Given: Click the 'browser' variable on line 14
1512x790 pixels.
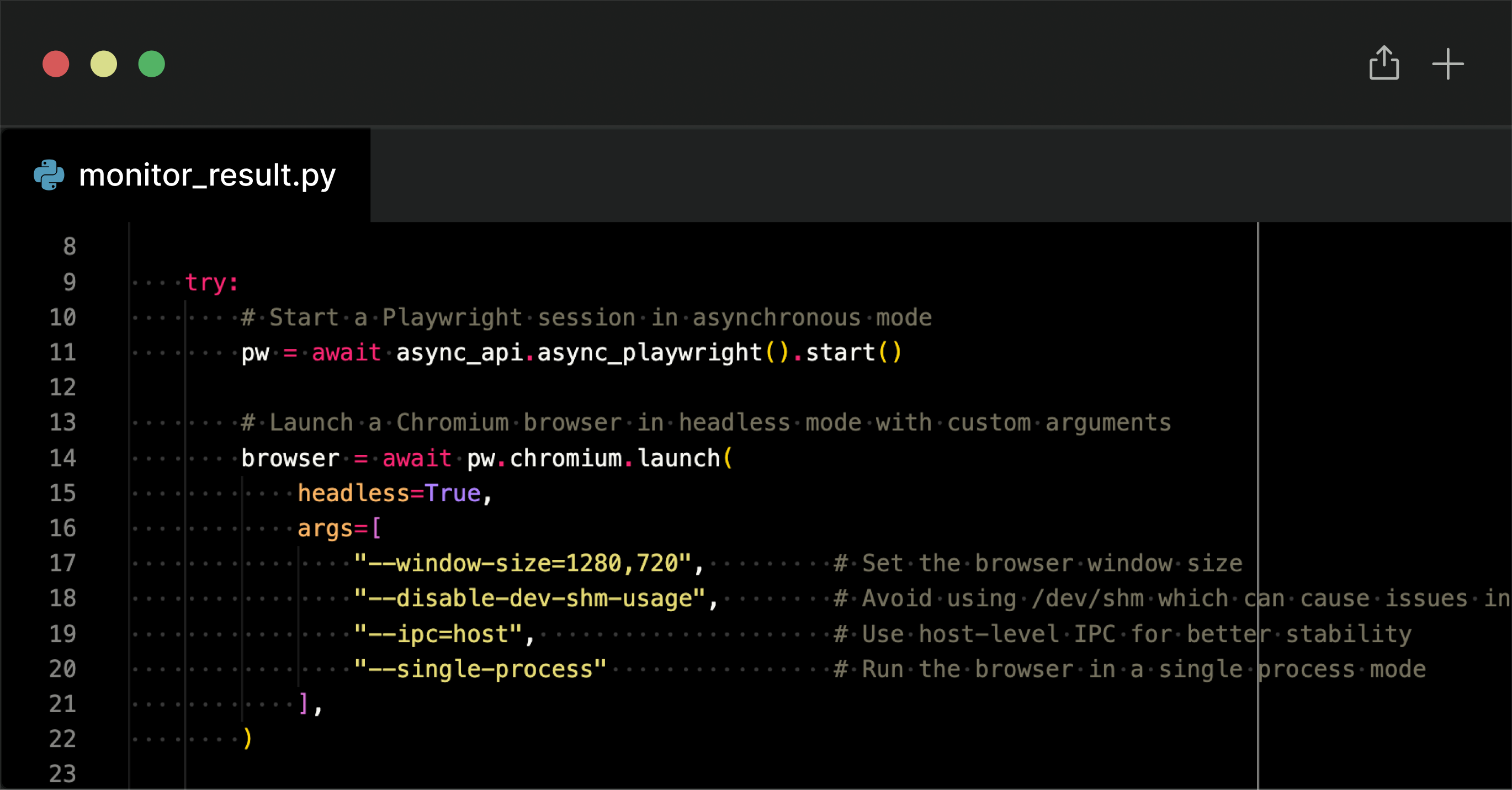Looking at the screenshot, I should 290,458.
